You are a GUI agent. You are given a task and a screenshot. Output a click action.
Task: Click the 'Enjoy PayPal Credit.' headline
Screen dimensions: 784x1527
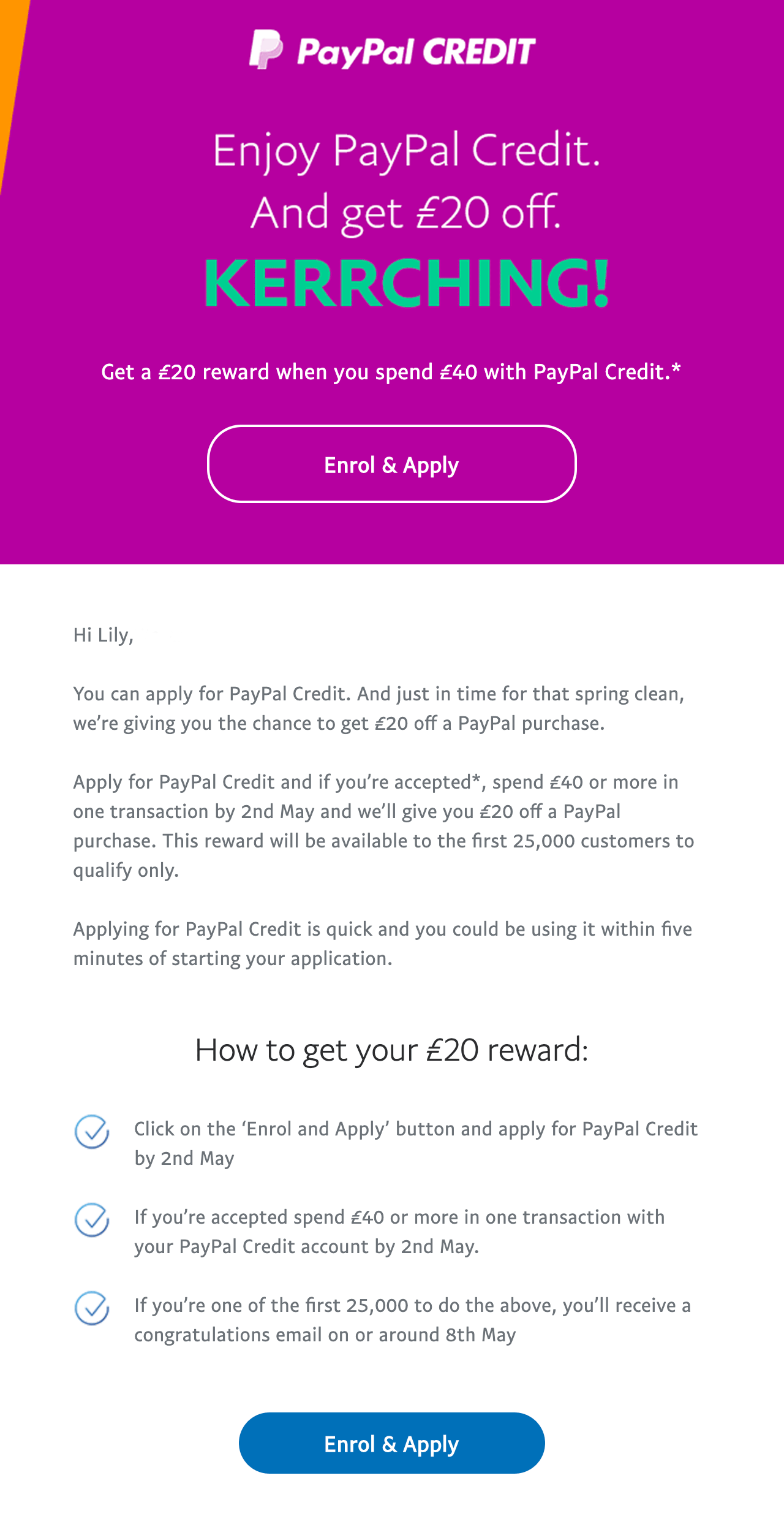coord(407,151)
